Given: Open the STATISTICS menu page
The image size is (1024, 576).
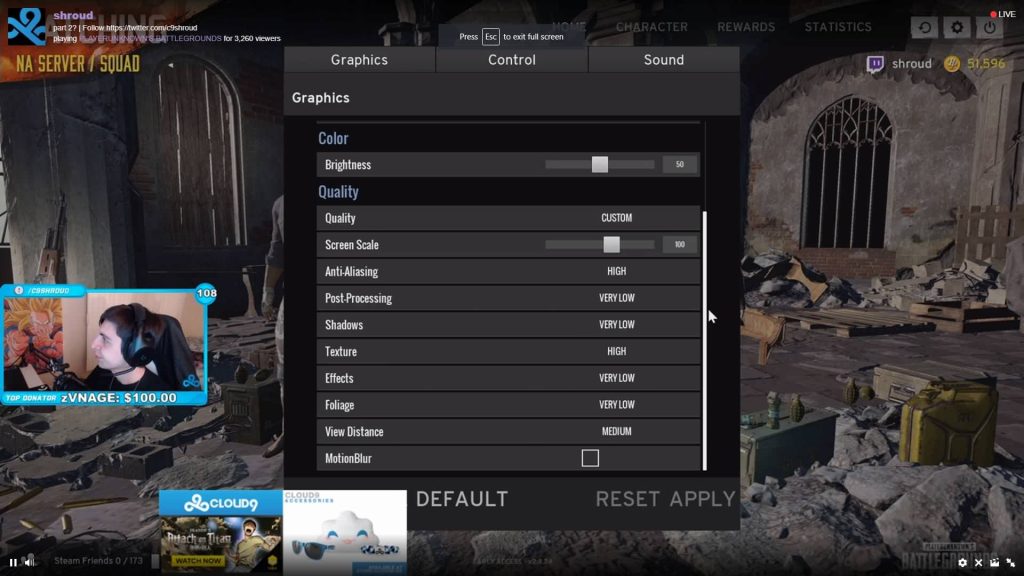Looking at the screenshot, I should [838, 27].
